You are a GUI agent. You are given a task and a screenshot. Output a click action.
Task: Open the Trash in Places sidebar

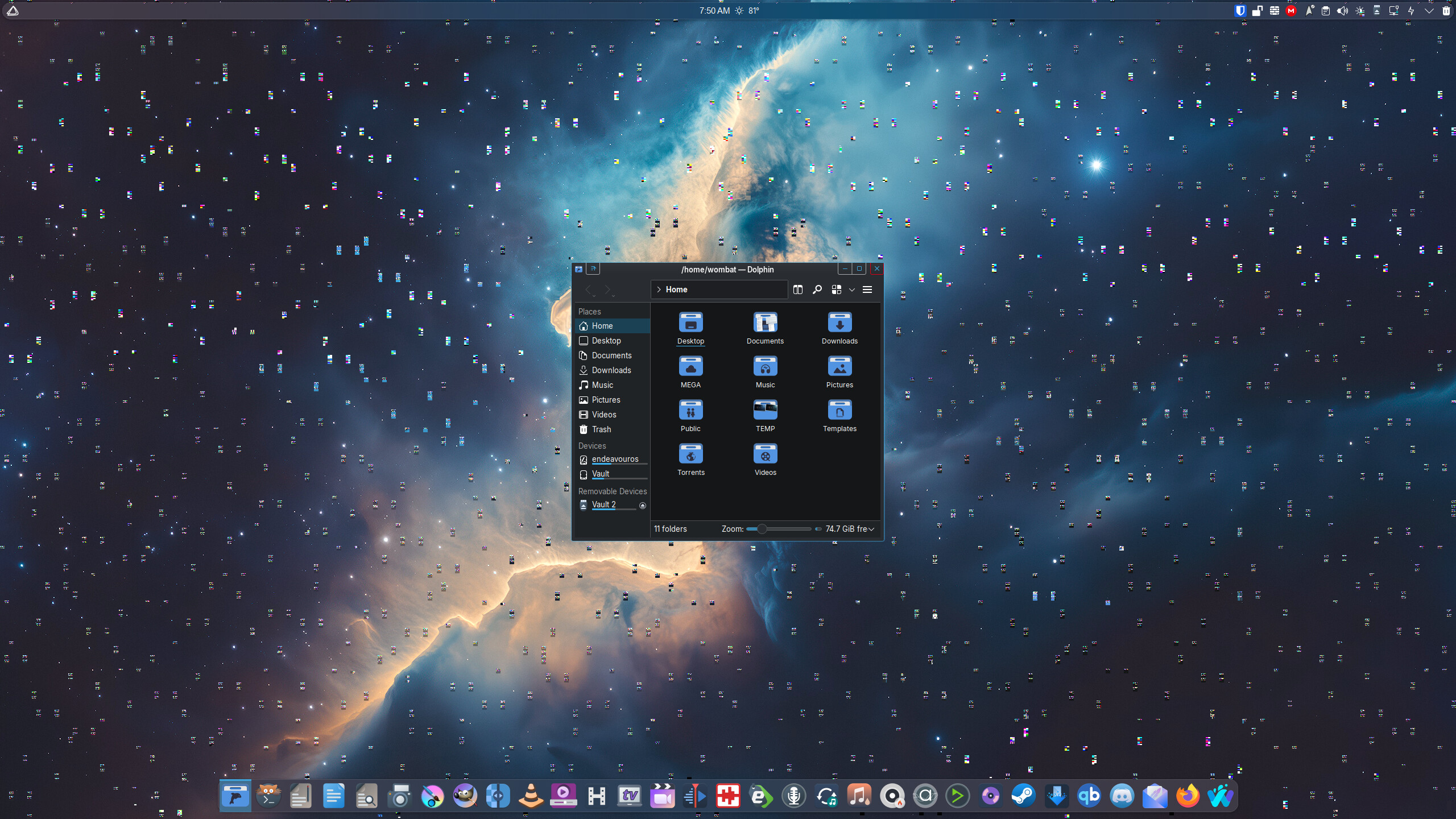tap(601, 429)
